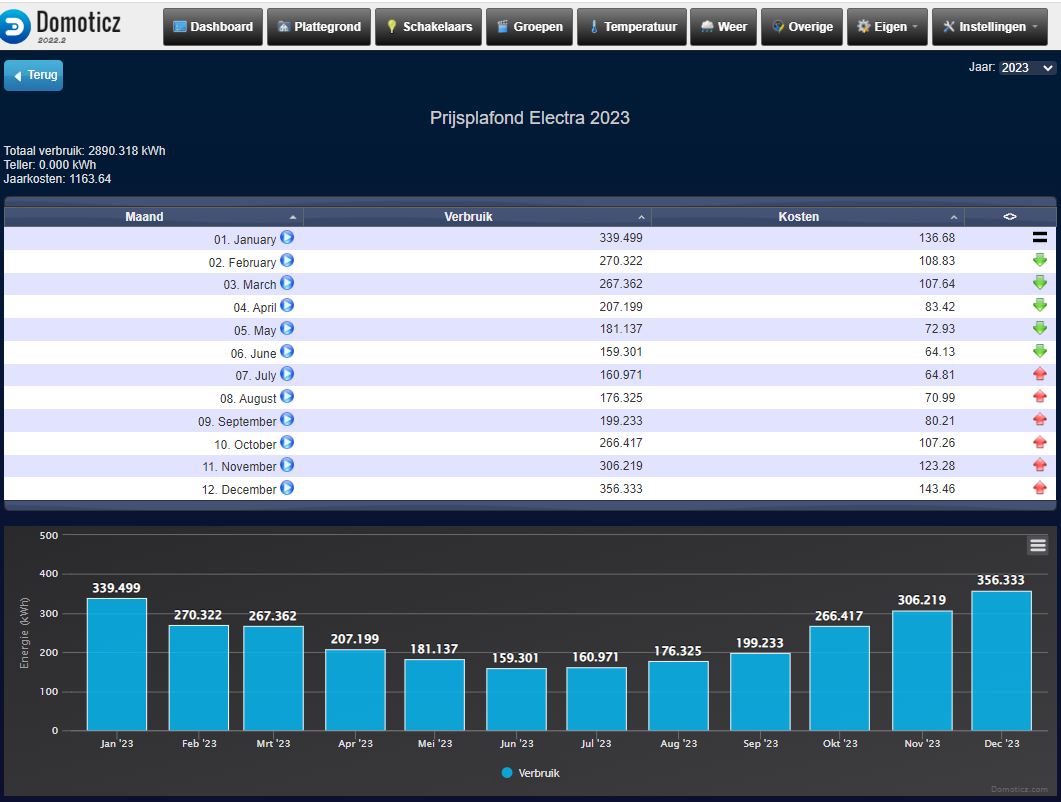Click the green down arrow for May

tap(1039, 328)
